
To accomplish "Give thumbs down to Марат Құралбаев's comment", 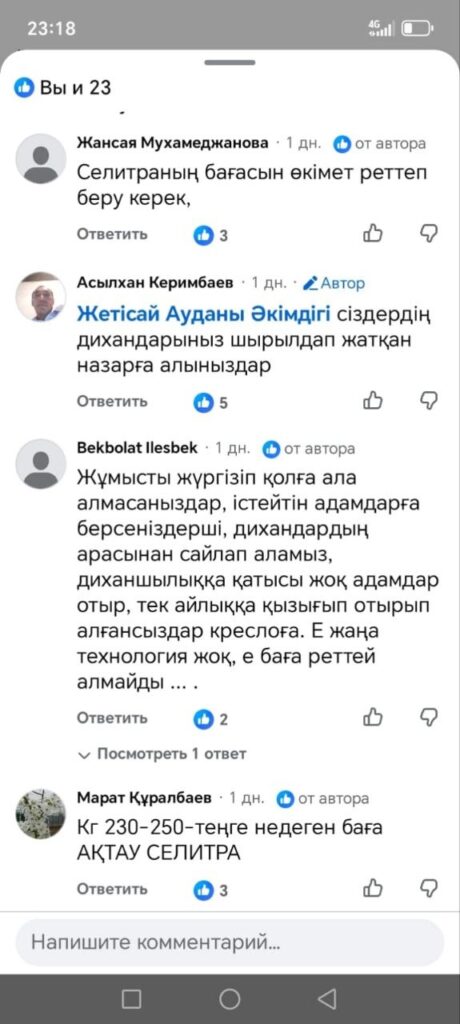I will pos(429,888).
